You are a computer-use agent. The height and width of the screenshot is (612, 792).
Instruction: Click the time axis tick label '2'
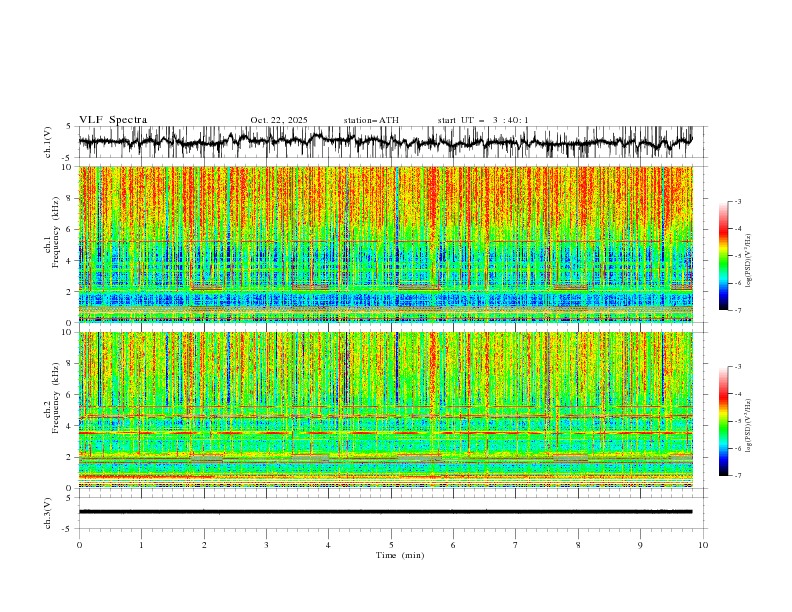point(204,545)
